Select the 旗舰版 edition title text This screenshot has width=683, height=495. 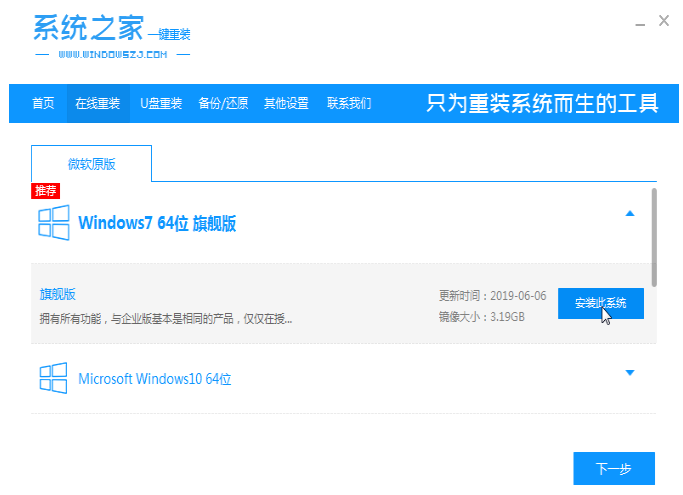tap(57, 294)
